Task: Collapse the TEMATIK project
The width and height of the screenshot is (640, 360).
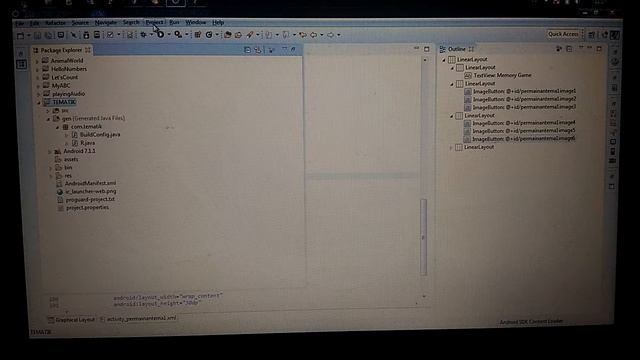Action: click(39, 103)
